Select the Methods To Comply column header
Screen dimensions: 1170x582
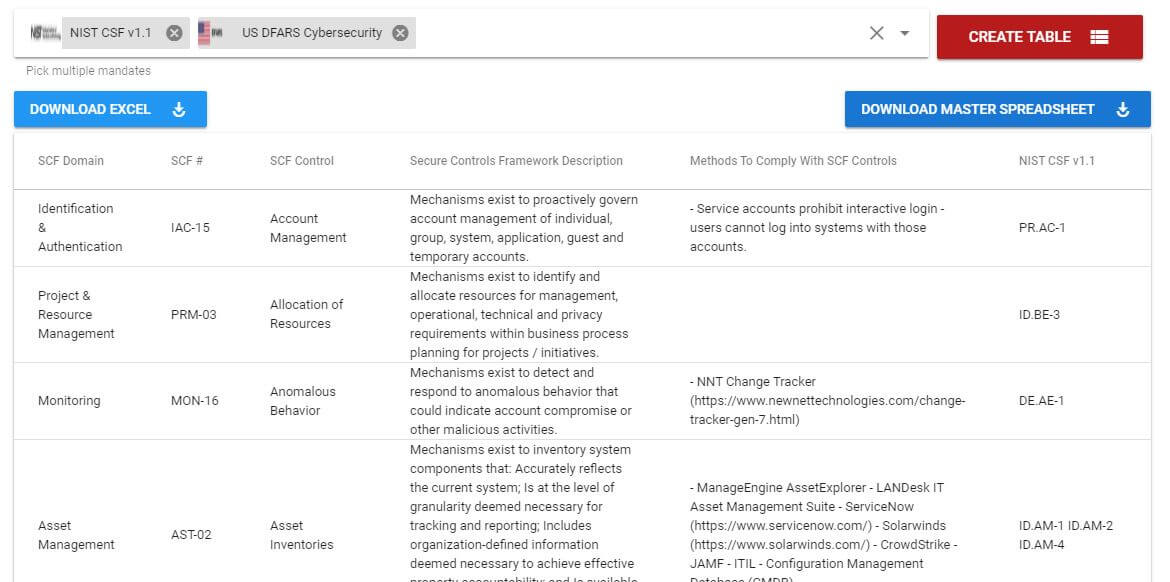[793, 161]
